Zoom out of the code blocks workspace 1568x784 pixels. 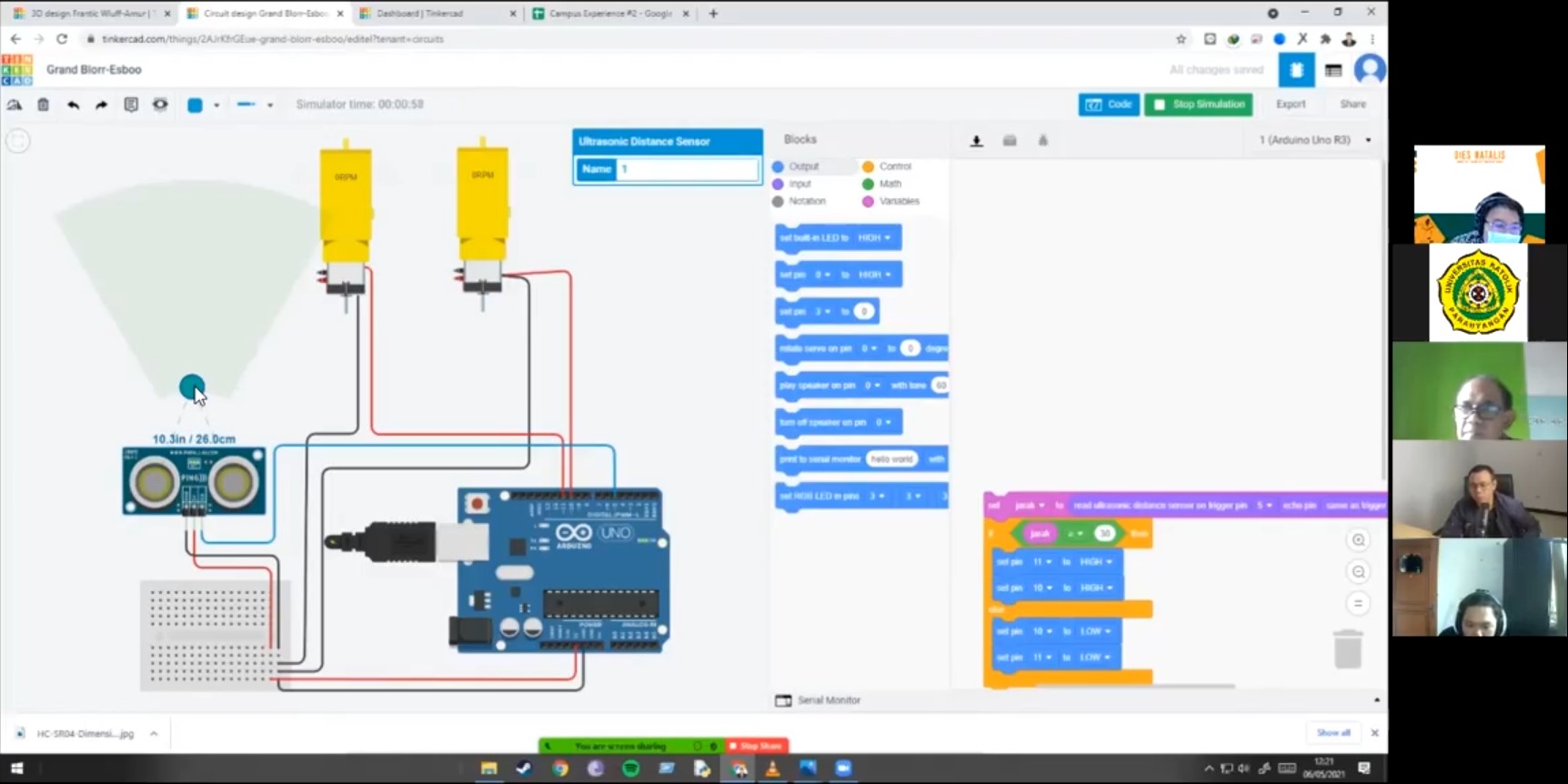coord(1358,572)
